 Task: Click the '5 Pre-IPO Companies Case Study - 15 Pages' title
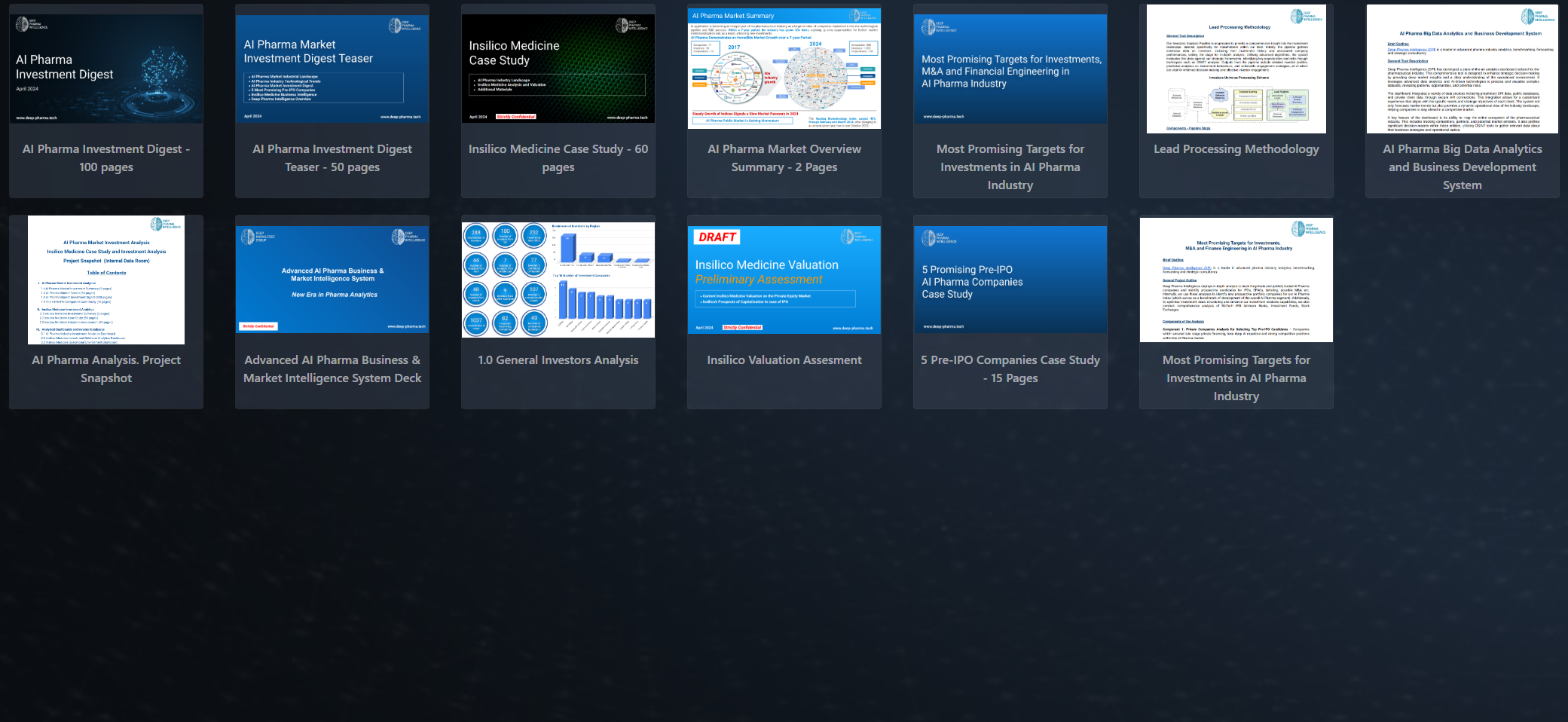(x=1010, y=369)
